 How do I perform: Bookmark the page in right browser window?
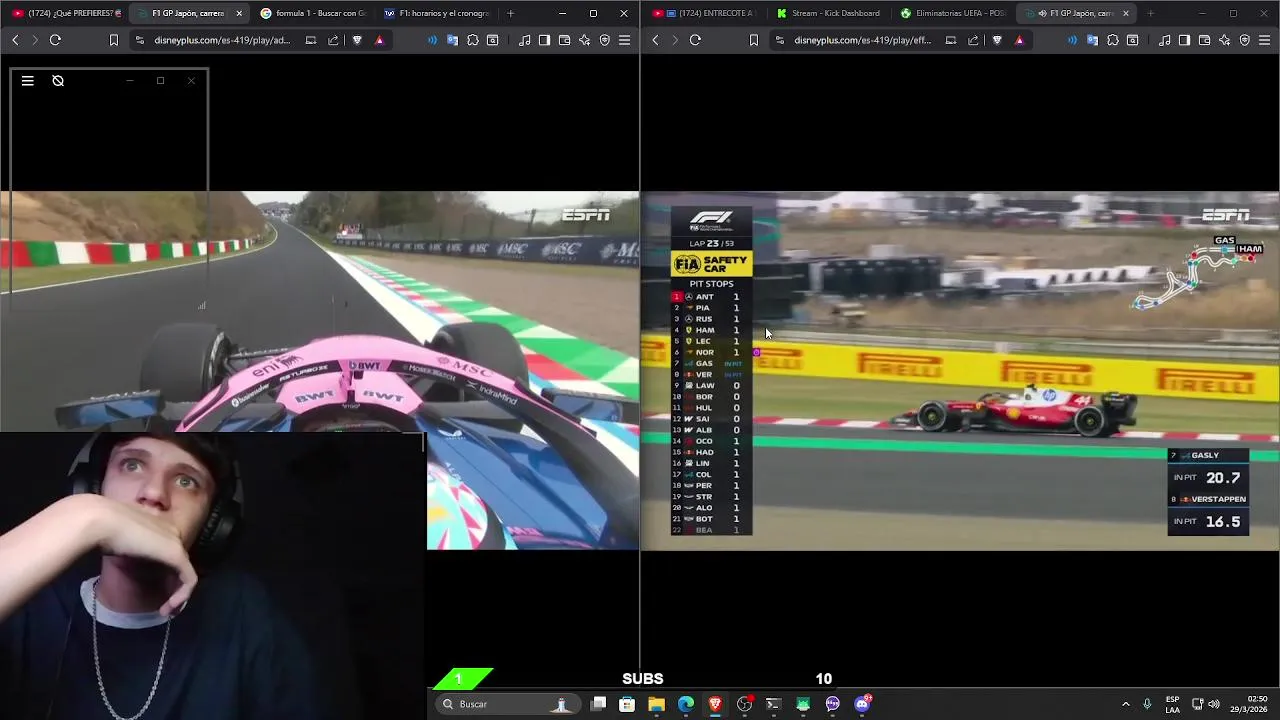click(x=754, y=40)
